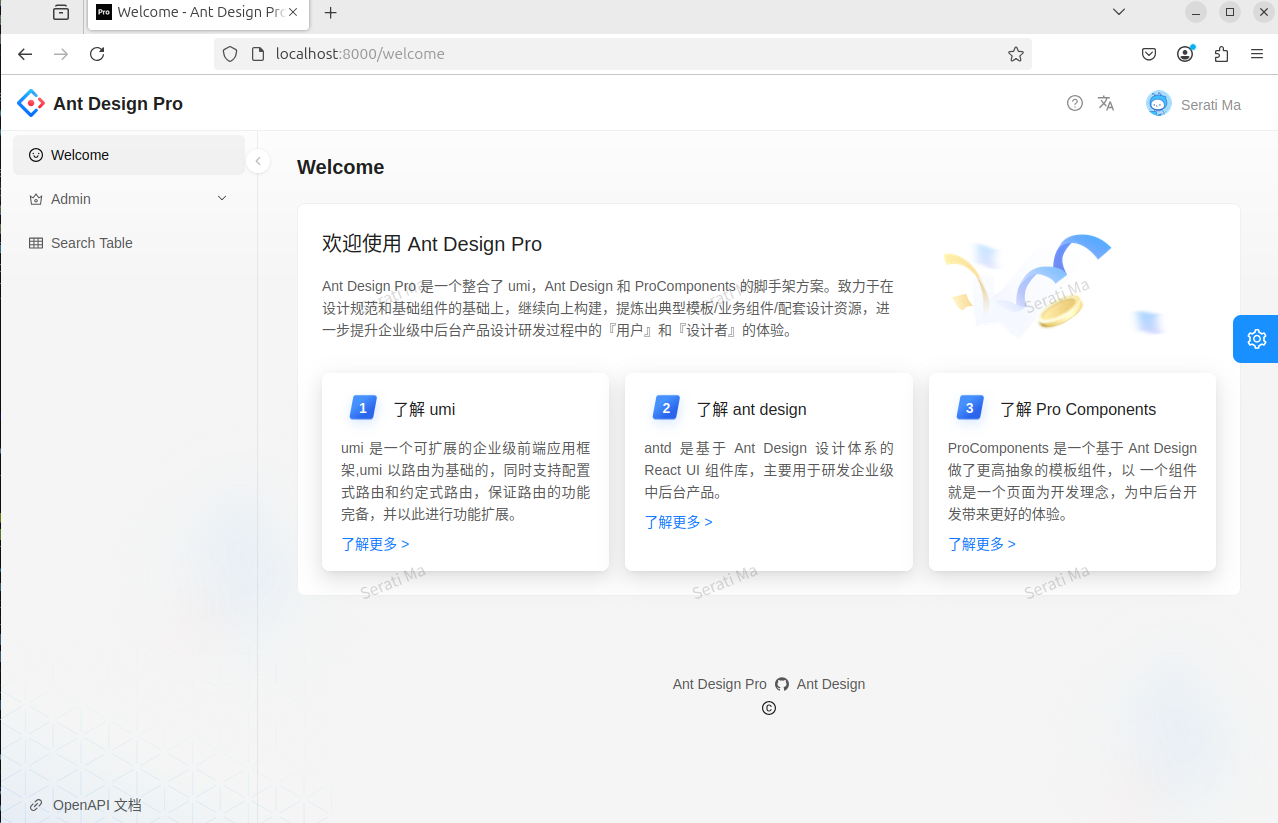Click the 了解 umi card title
This screenshot has height=823, width=1278.
(x=424, y=409)
